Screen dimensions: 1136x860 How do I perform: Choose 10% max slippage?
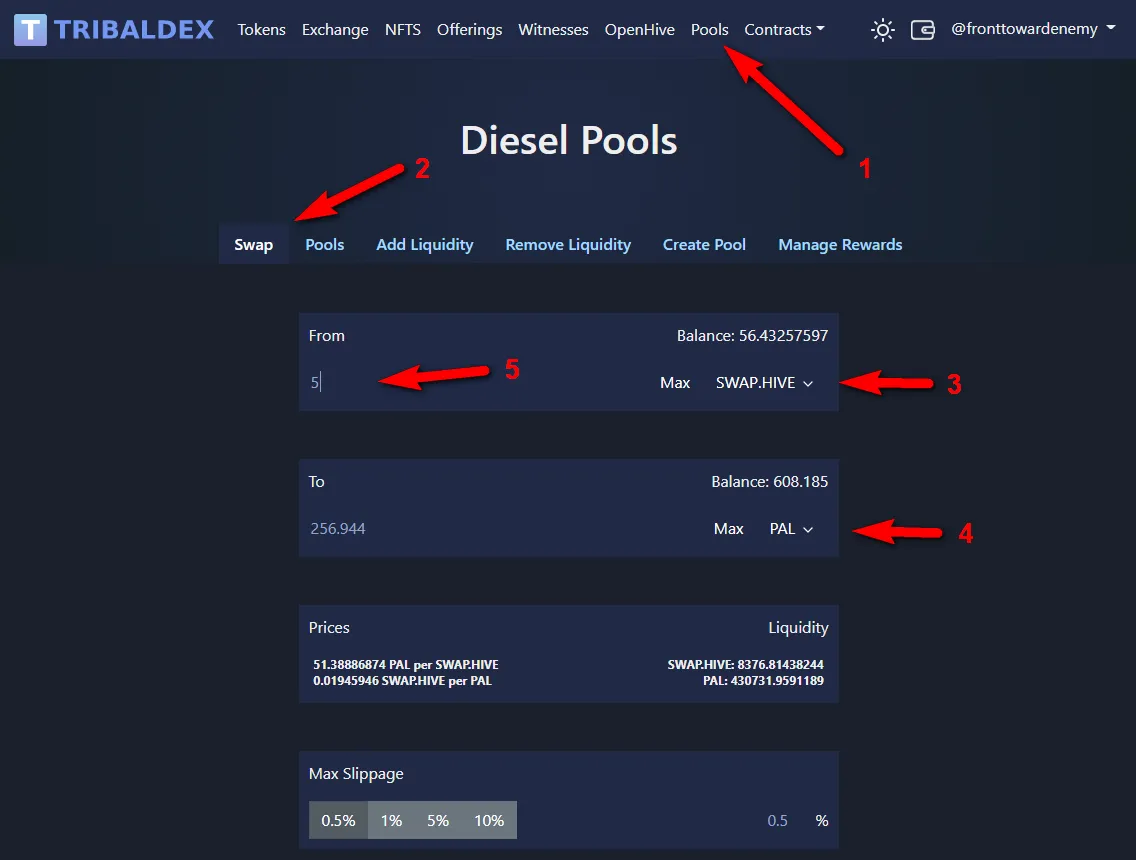coord(489,820)
